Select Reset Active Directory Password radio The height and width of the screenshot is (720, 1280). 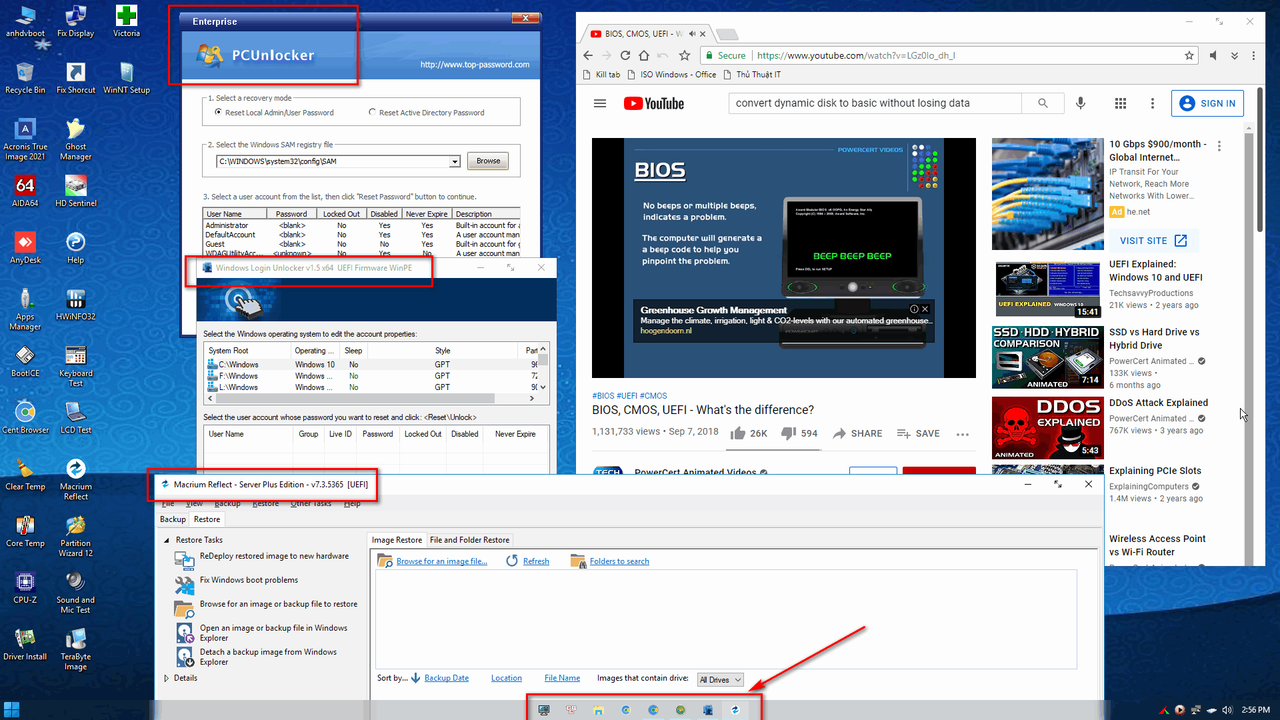click(x=373, y=113)
